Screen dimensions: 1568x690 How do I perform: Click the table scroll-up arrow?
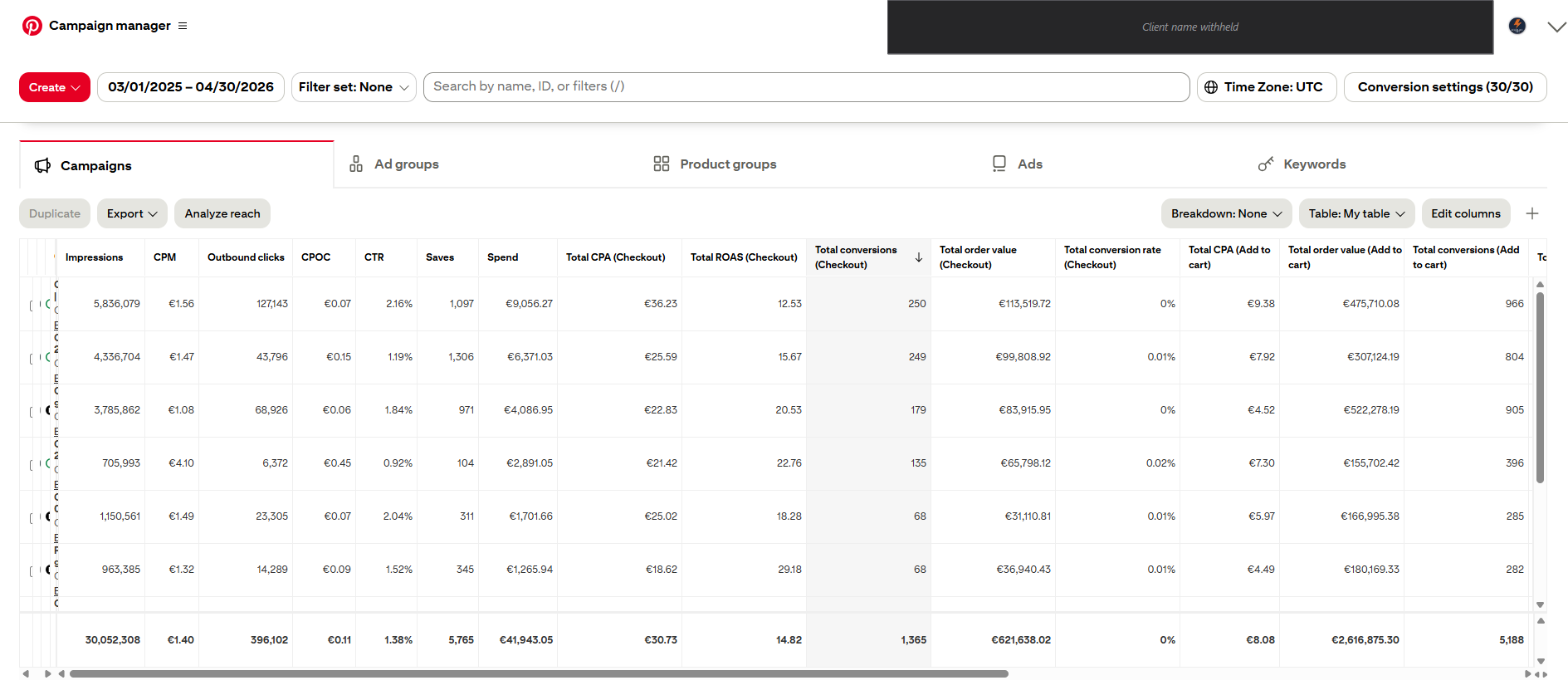(1540, 284)
